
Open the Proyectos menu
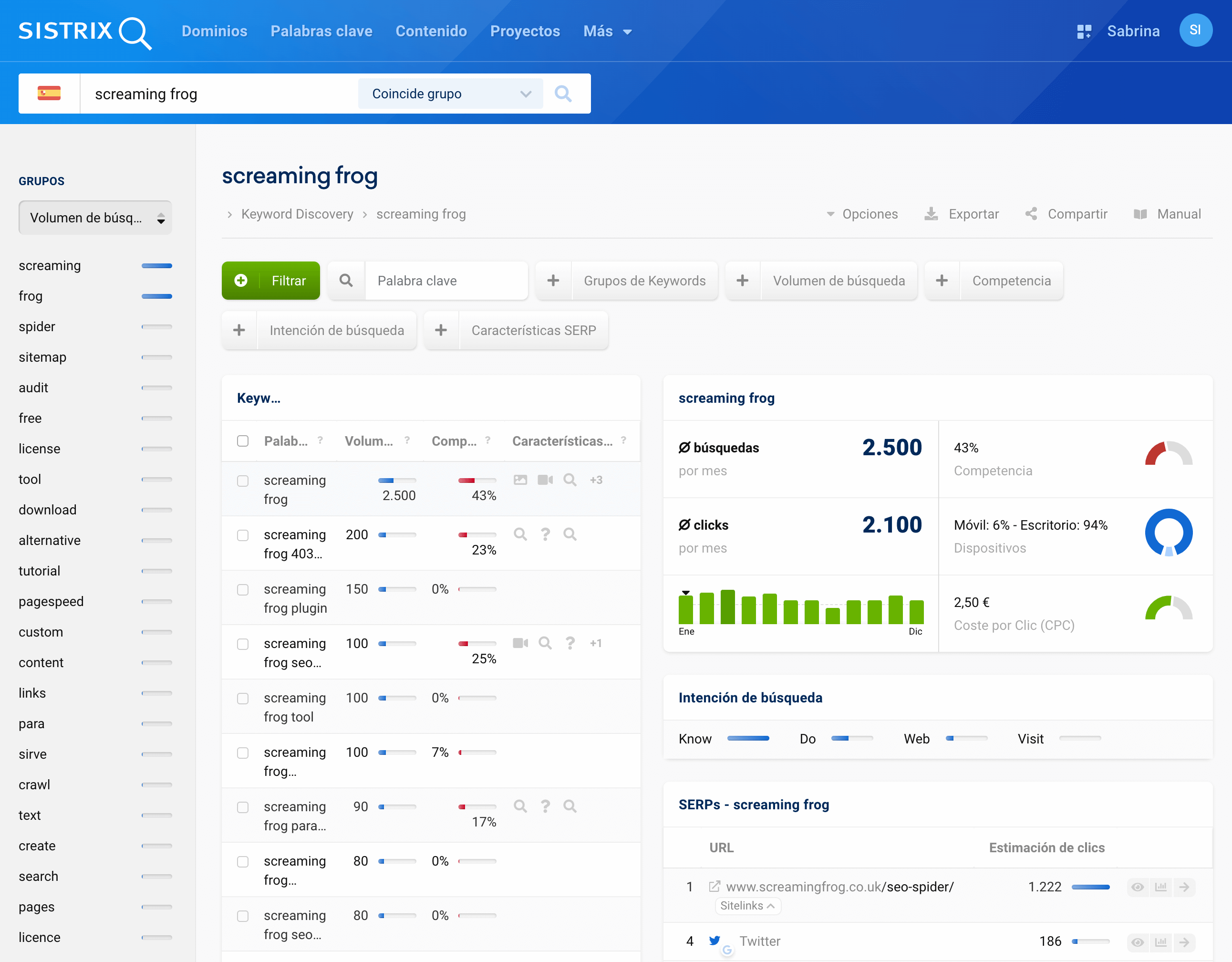point(525,31)
